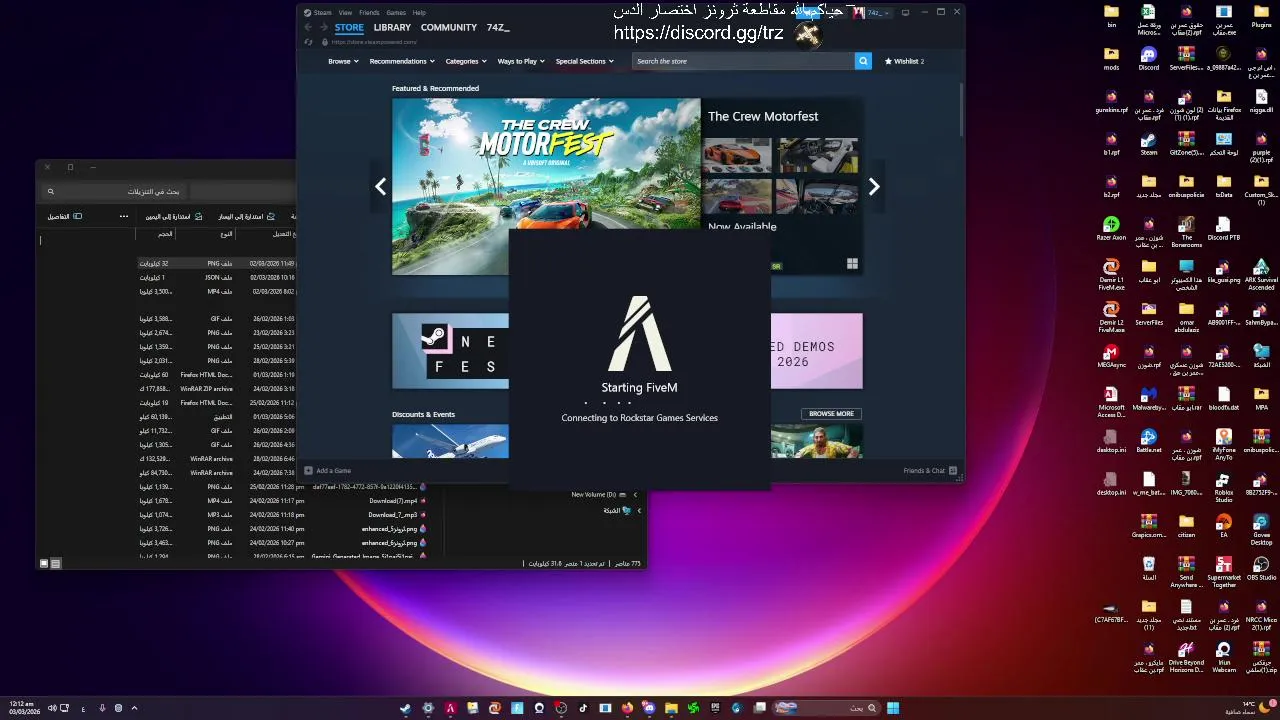
Task: Open the Help menu in Steam
Action: click(x=419, y=13)
